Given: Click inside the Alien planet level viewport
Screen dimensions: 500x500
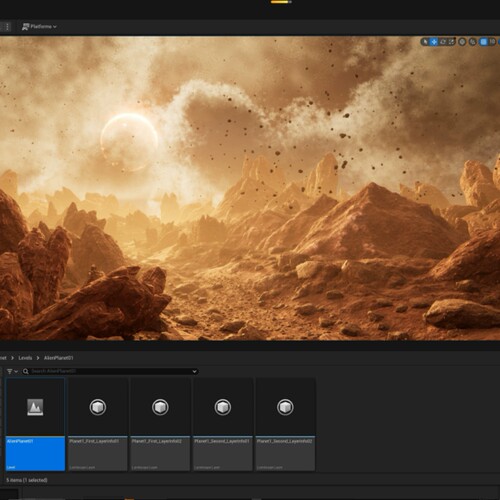Looking at the screenshot, I should [x=250, y=188].
